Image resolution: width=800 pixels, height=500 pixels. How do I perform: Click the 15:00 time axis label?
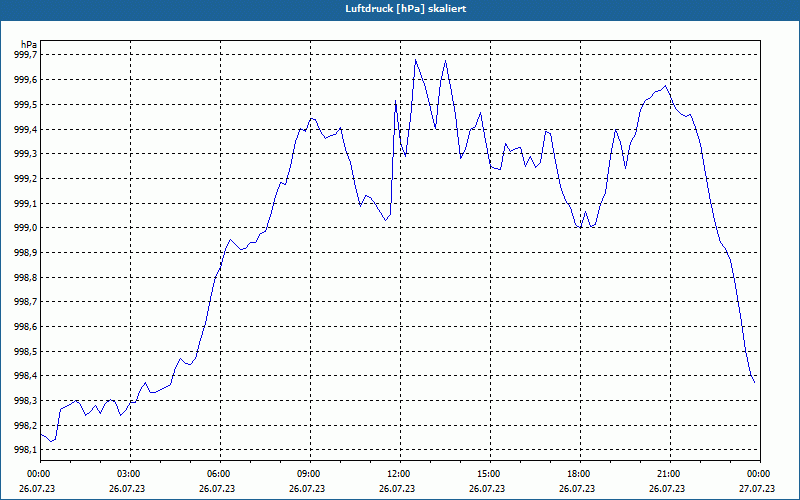click(490, 474)
